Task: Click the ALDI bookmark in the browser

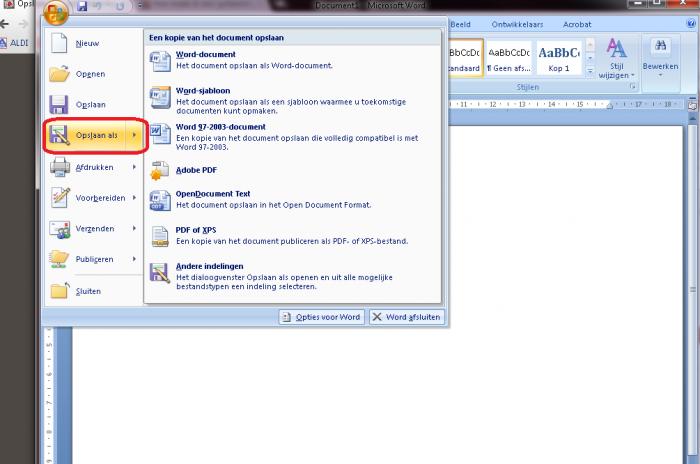Action: (x=15, y=43)
